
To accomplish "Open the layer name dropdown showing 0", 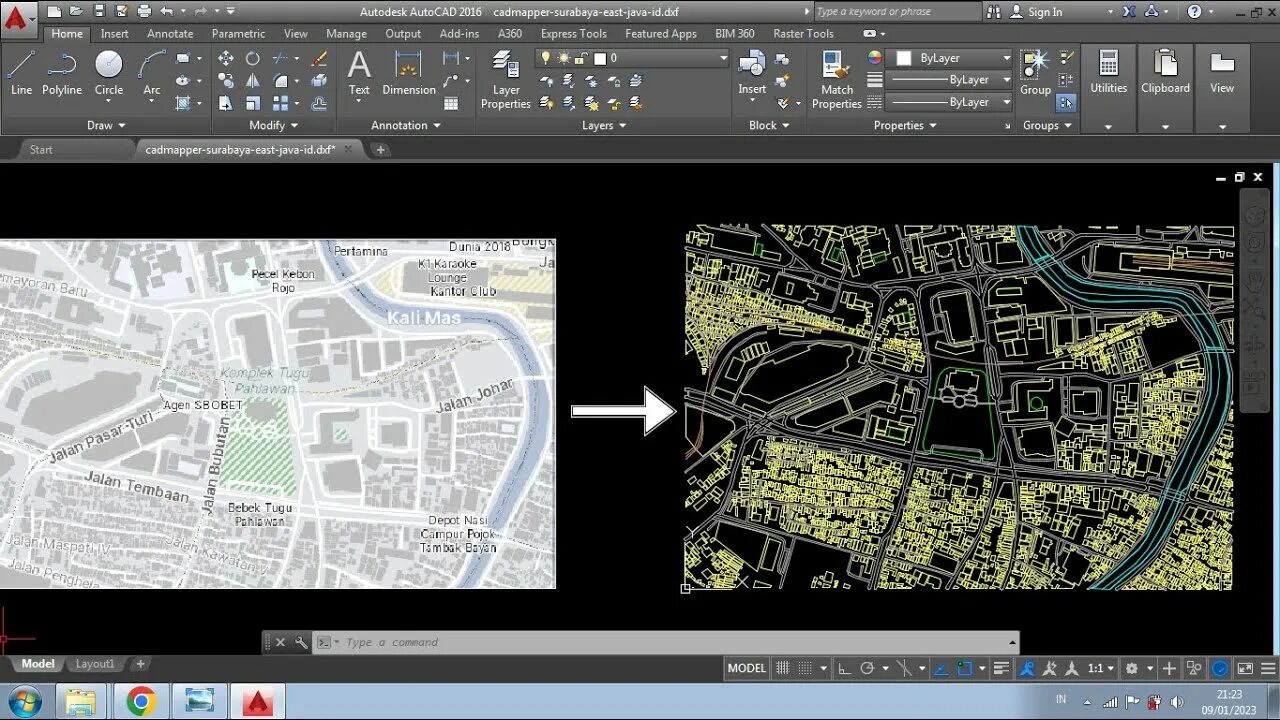I will click(634, 58).
